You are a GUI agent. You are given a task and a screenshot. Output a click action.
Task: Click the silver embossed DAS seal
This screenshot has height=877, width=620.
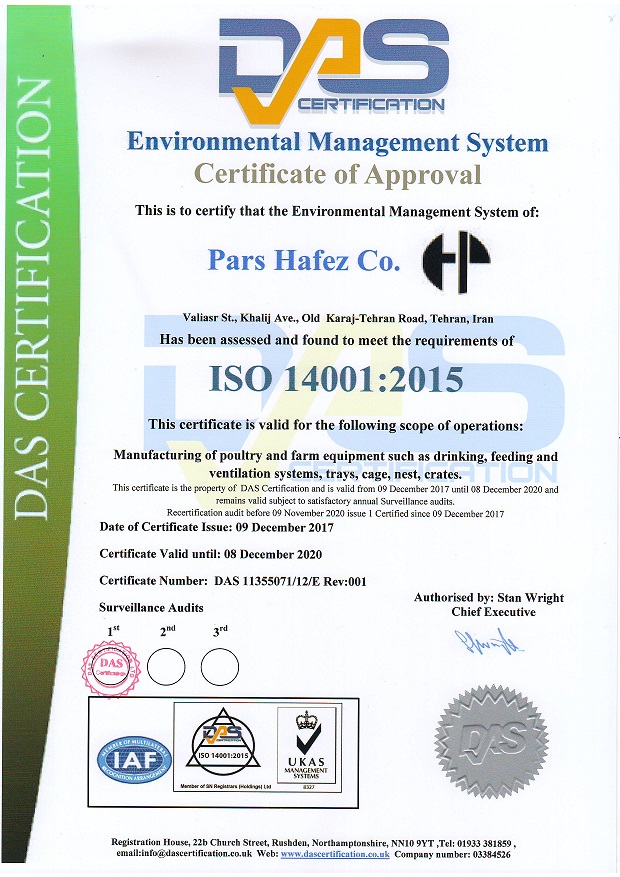[491, 742]
